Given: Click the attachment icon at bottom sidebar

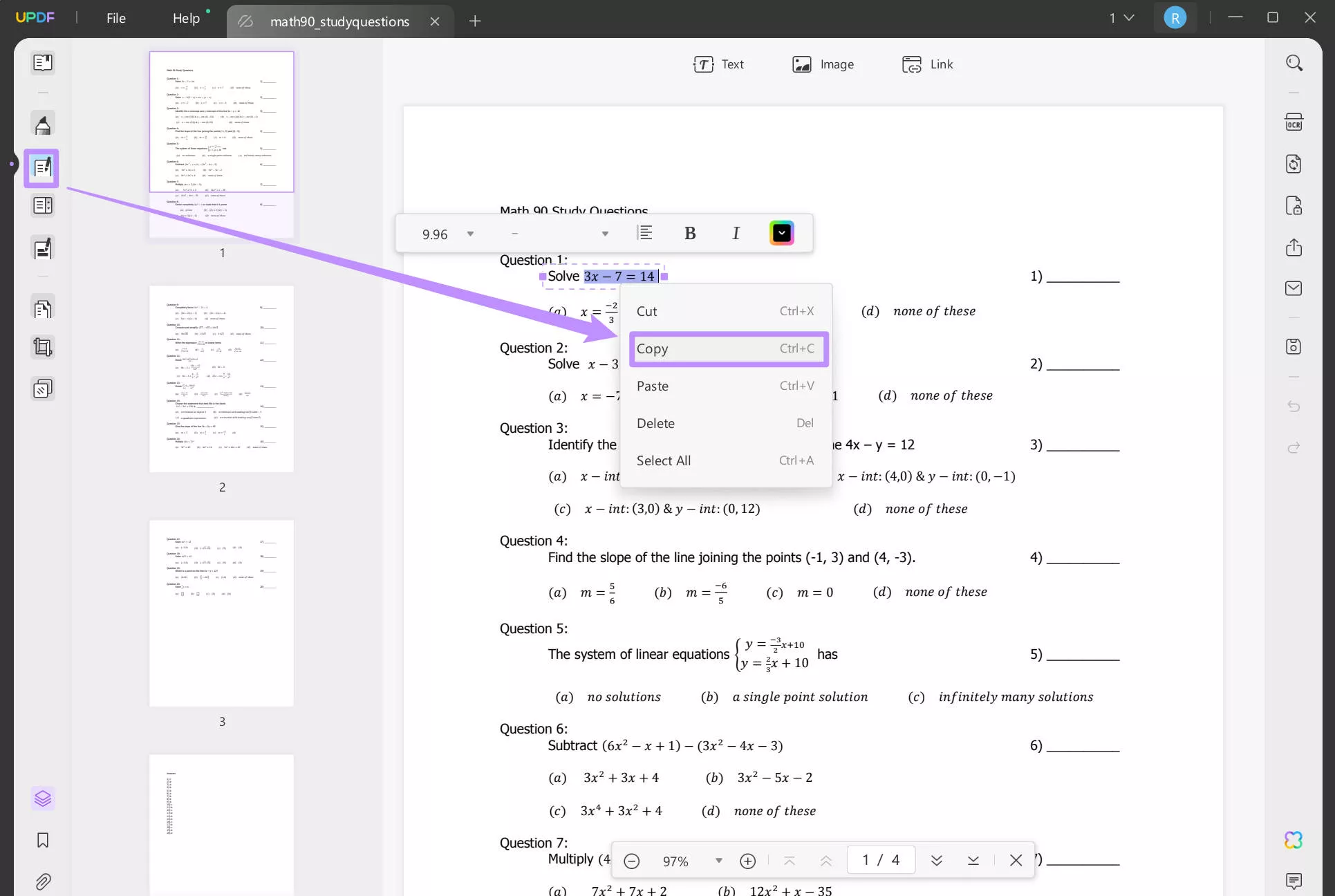Looking at the screenshot, I should coord(42,882).
